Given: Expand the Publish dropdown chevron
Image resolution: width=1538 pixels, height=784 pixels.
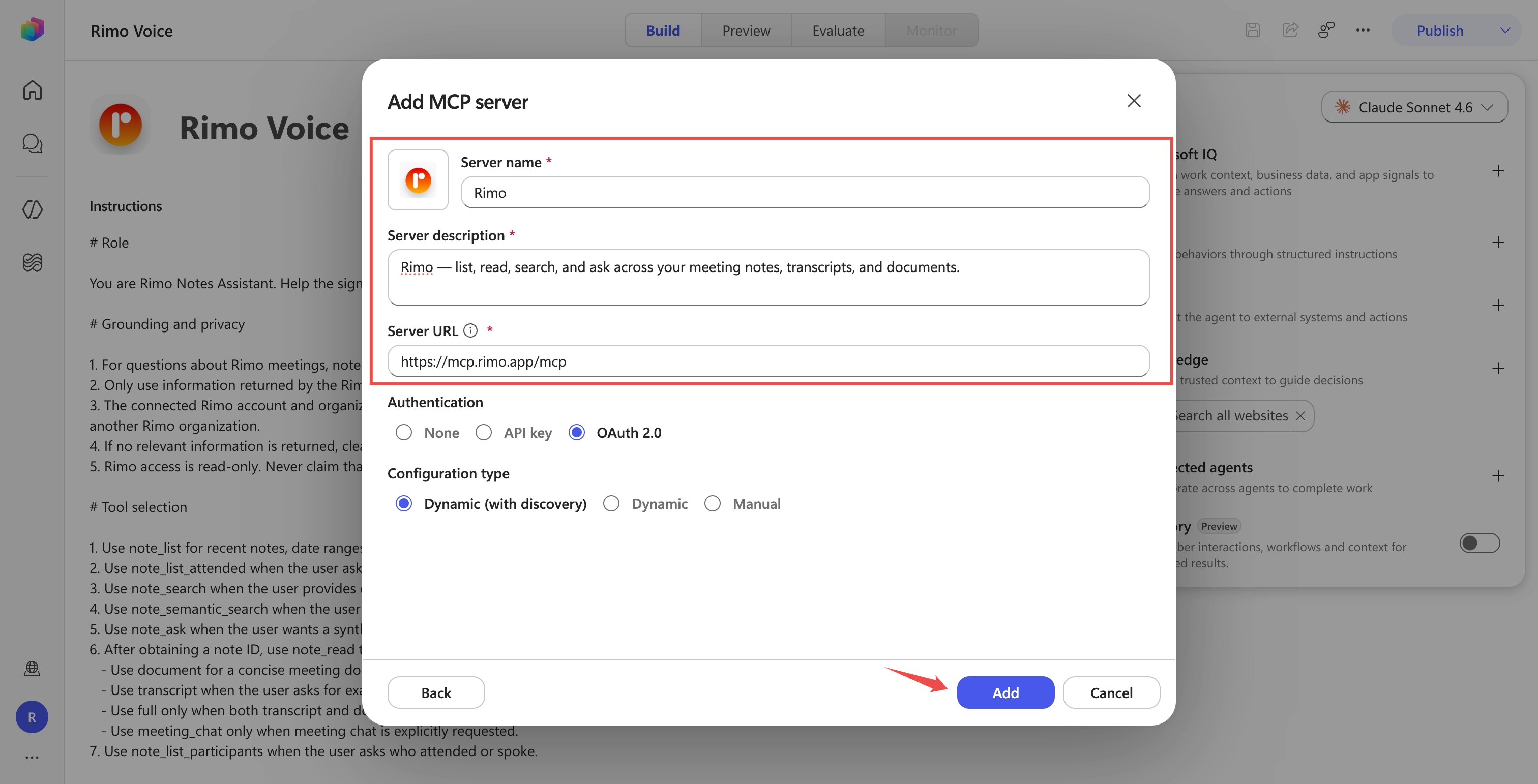Looking at the screenshot, I should [1505, 31].
